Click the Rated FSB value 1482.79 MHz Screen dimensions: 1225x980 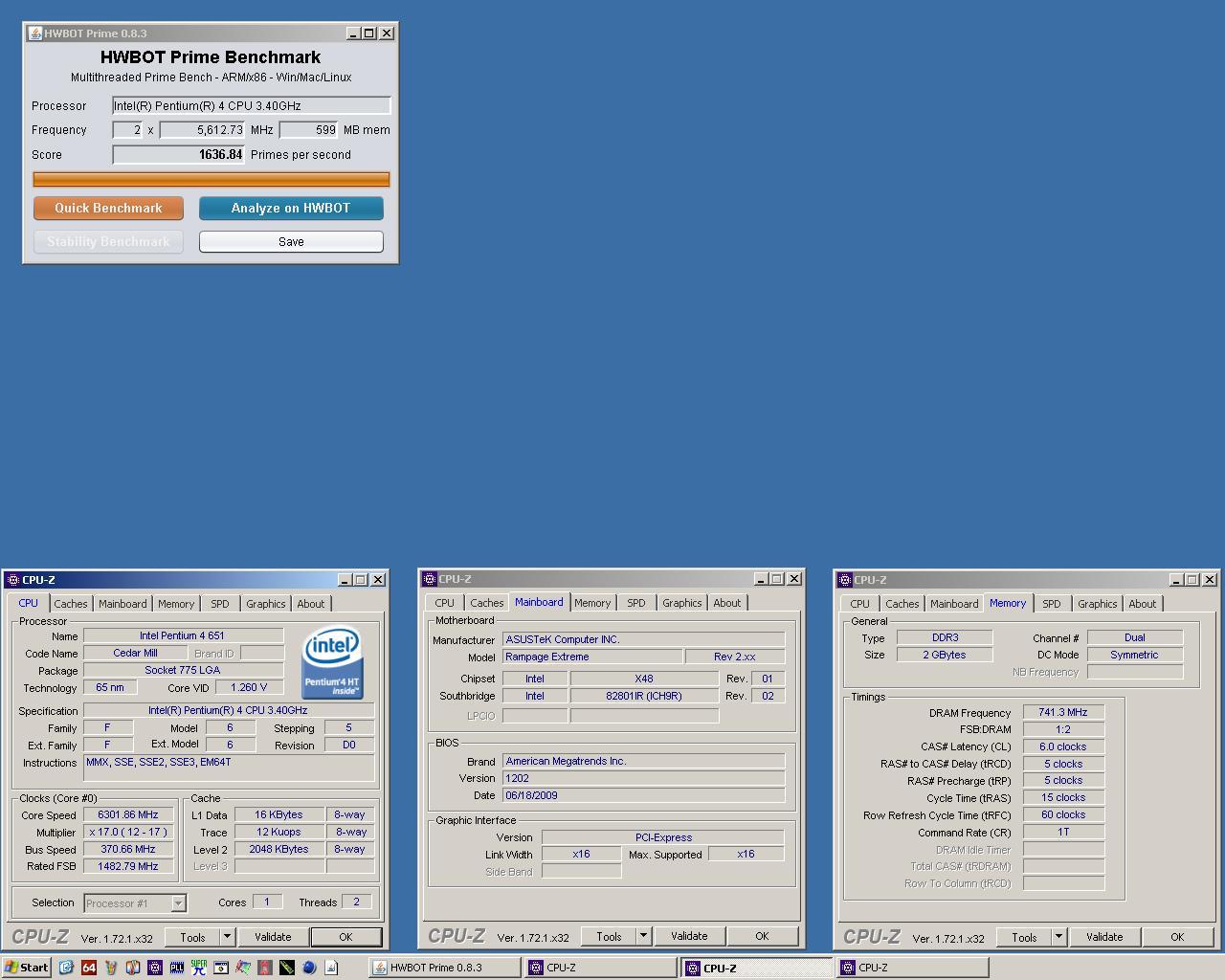[x=128, y=866]
